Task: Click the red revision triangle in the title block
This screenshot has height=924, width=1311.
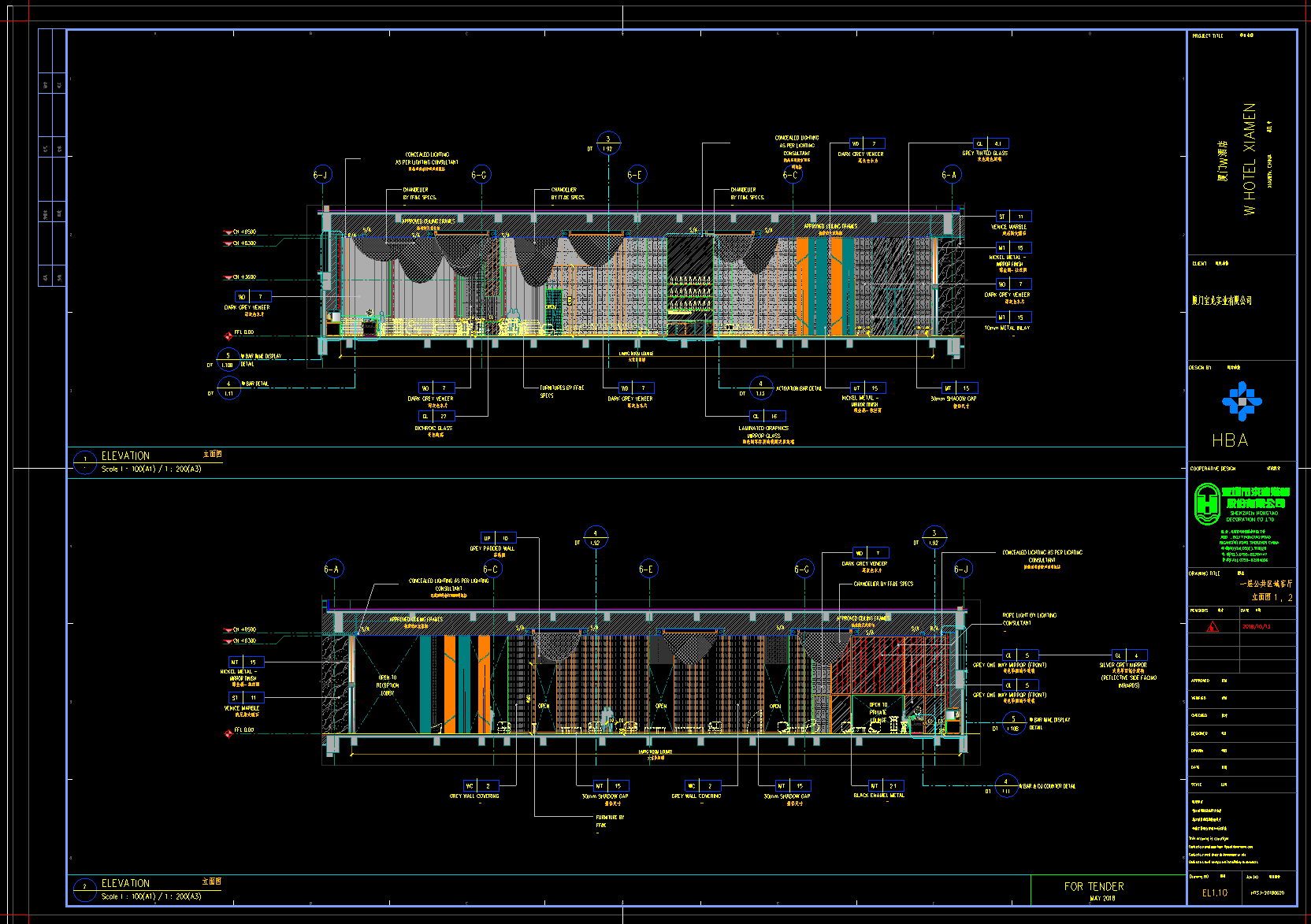Action: click(1213, 627)
